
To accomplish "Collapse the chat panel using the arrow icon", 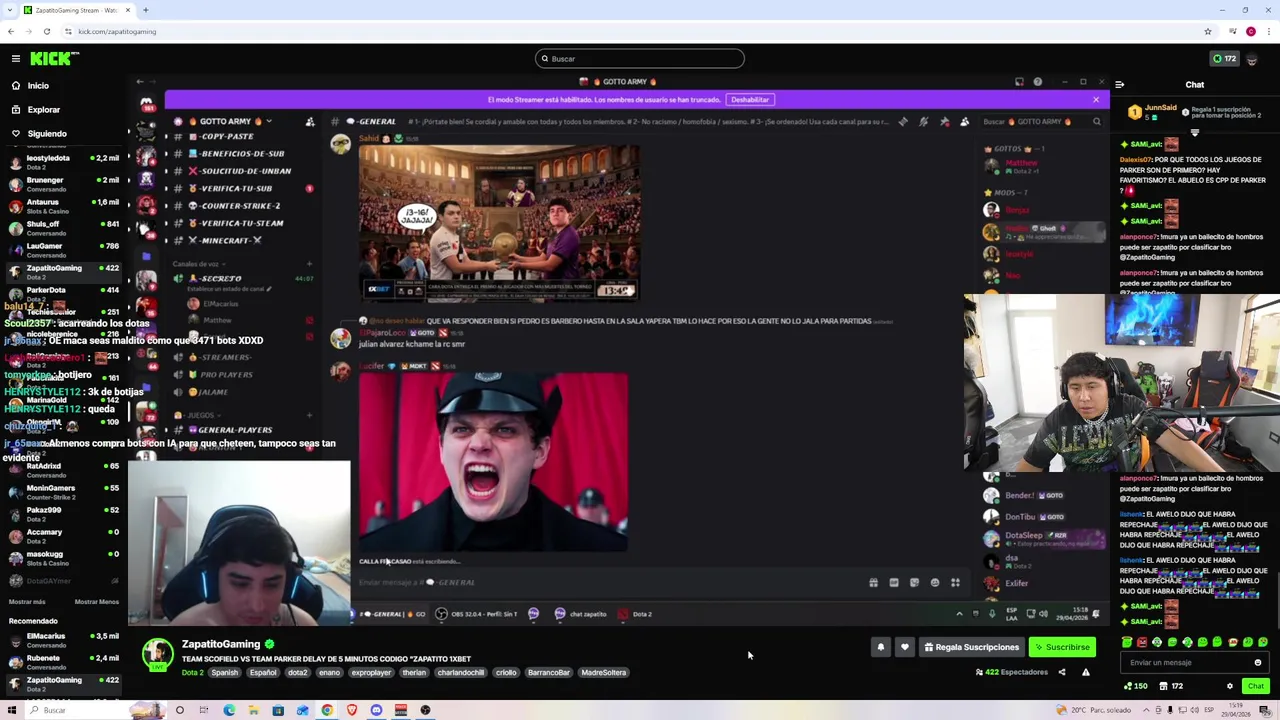I will [1119, 85].
